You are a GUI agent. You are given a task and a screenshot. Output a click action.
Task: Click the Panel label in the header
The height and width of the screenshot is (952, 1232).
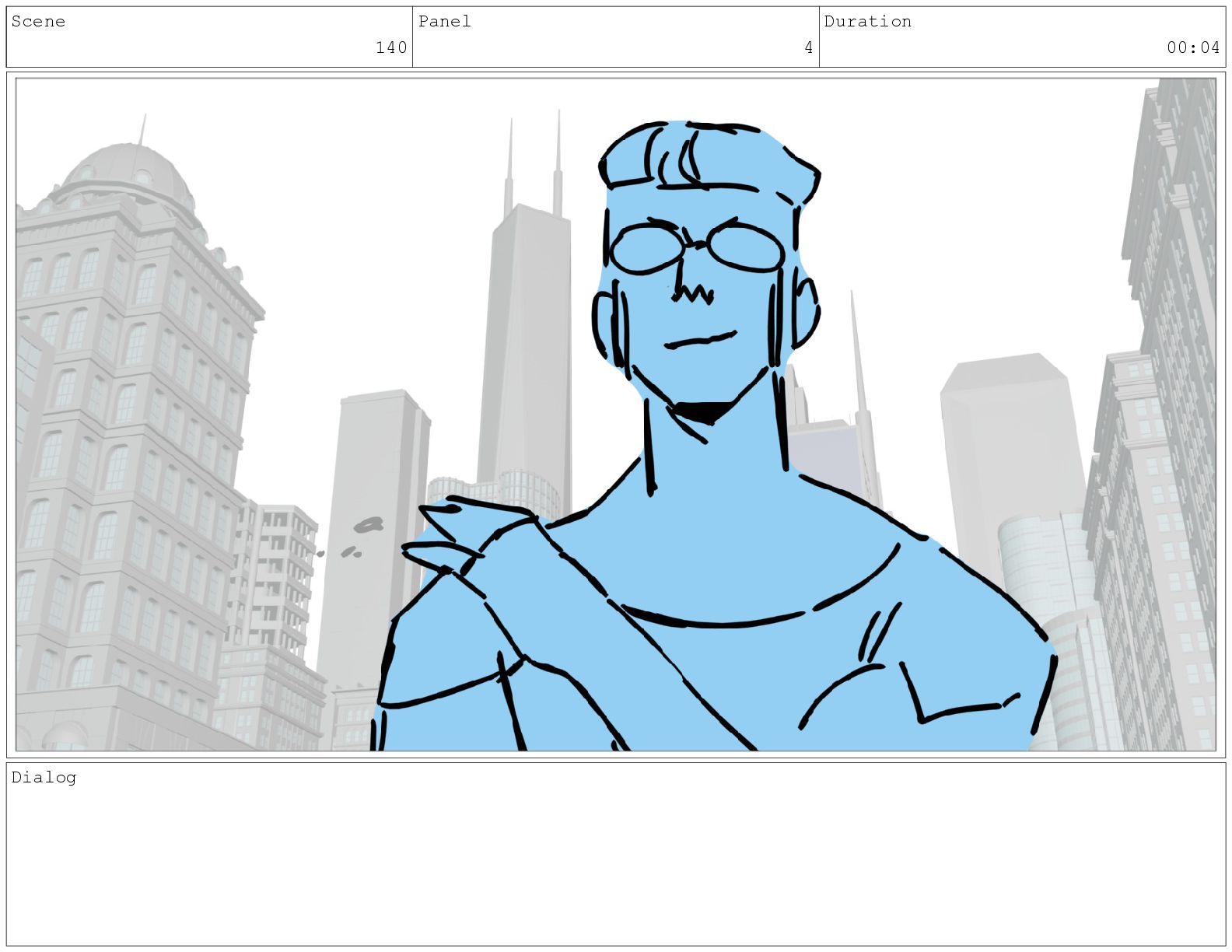click(x=444, y=22)
